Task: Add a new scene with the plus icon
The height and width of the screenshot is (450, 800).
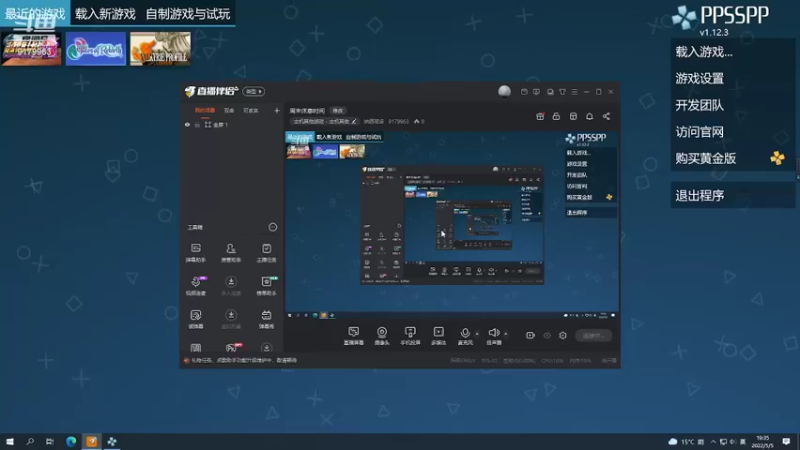Action: 277,111
